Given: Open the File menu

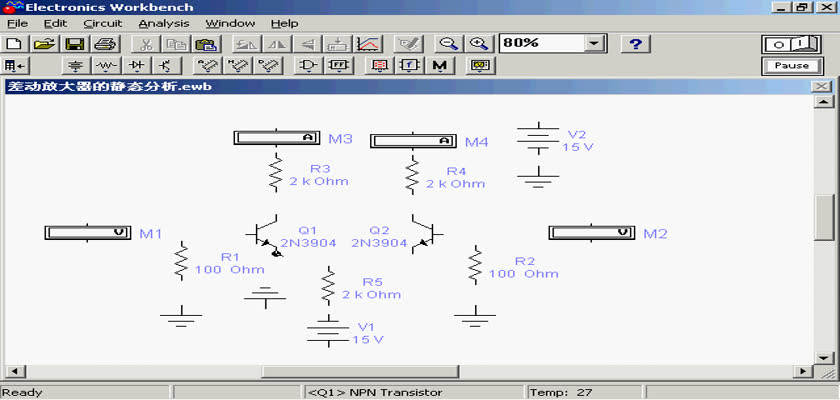Looking at the screenshot, I should (17, 24).
